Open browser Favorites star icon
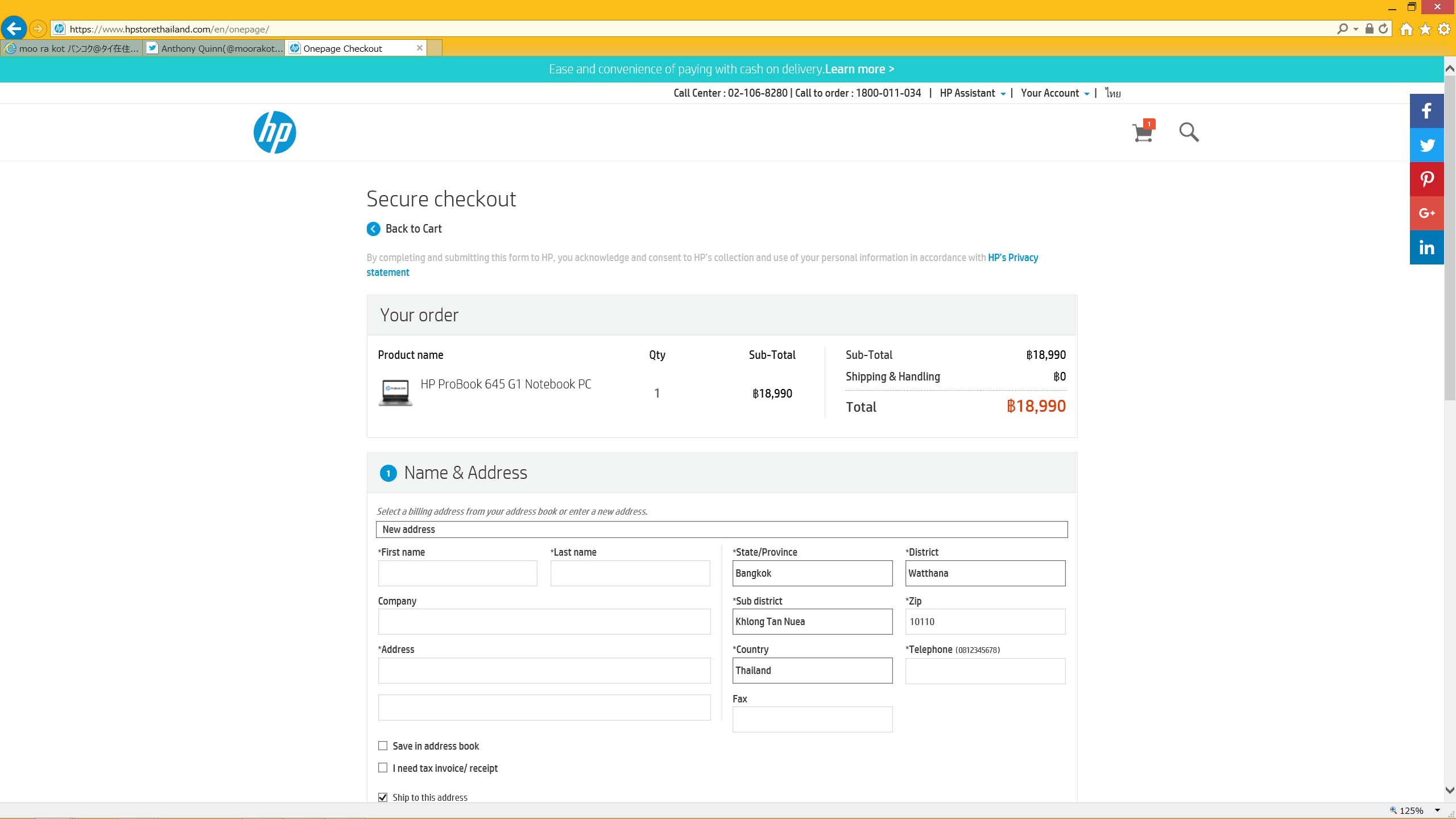 click(x=1425, y=29)
